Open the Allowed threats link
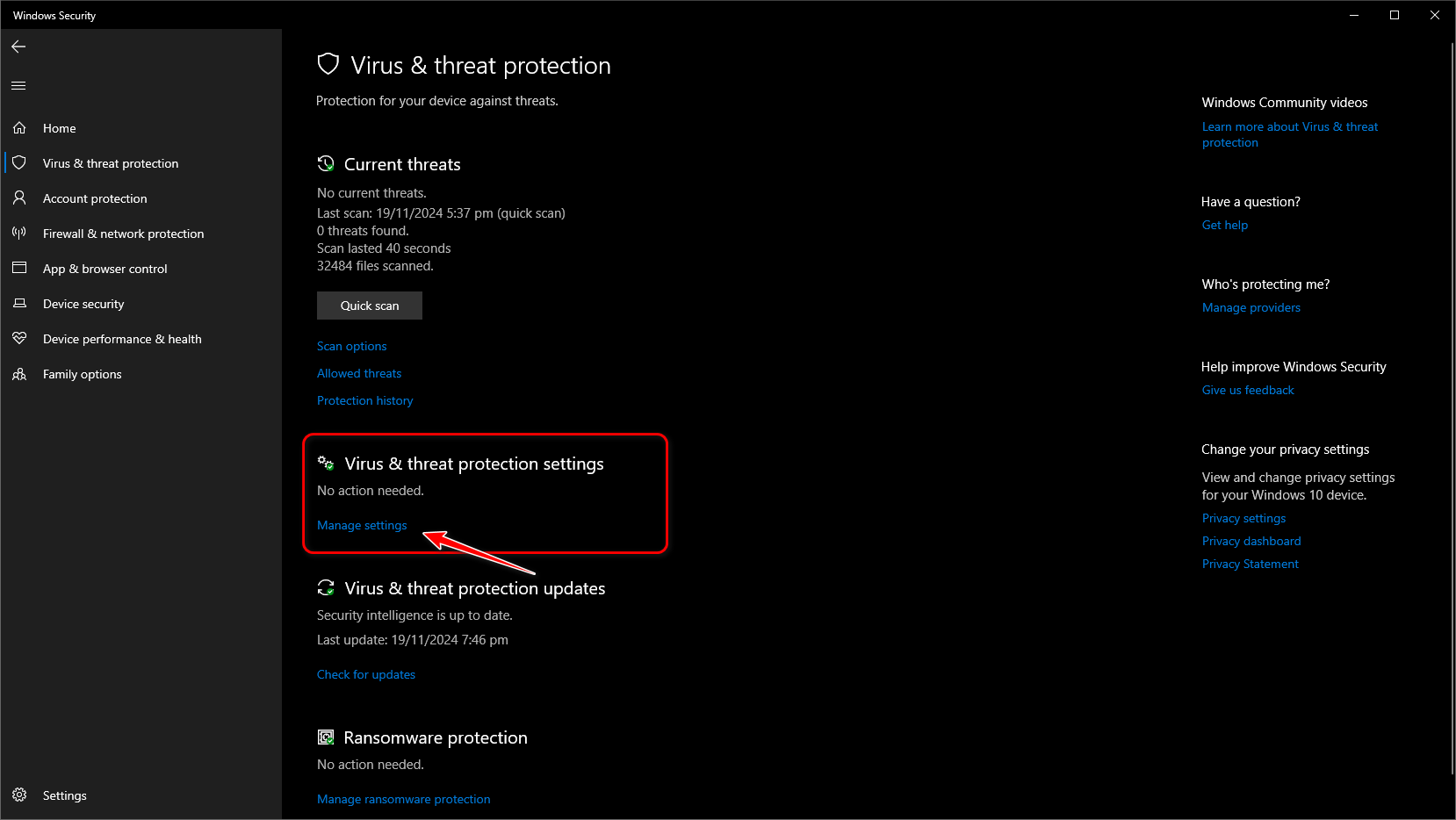The height and width of the screenshot is (820, 1456). [359, 374]
